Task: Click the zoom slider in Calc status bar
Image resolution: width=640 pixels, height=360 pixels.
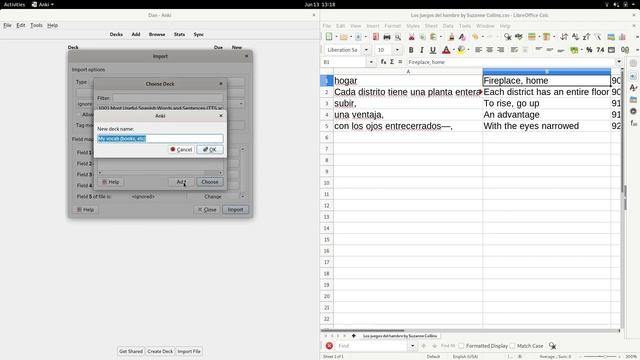Action: coord(599,357)
